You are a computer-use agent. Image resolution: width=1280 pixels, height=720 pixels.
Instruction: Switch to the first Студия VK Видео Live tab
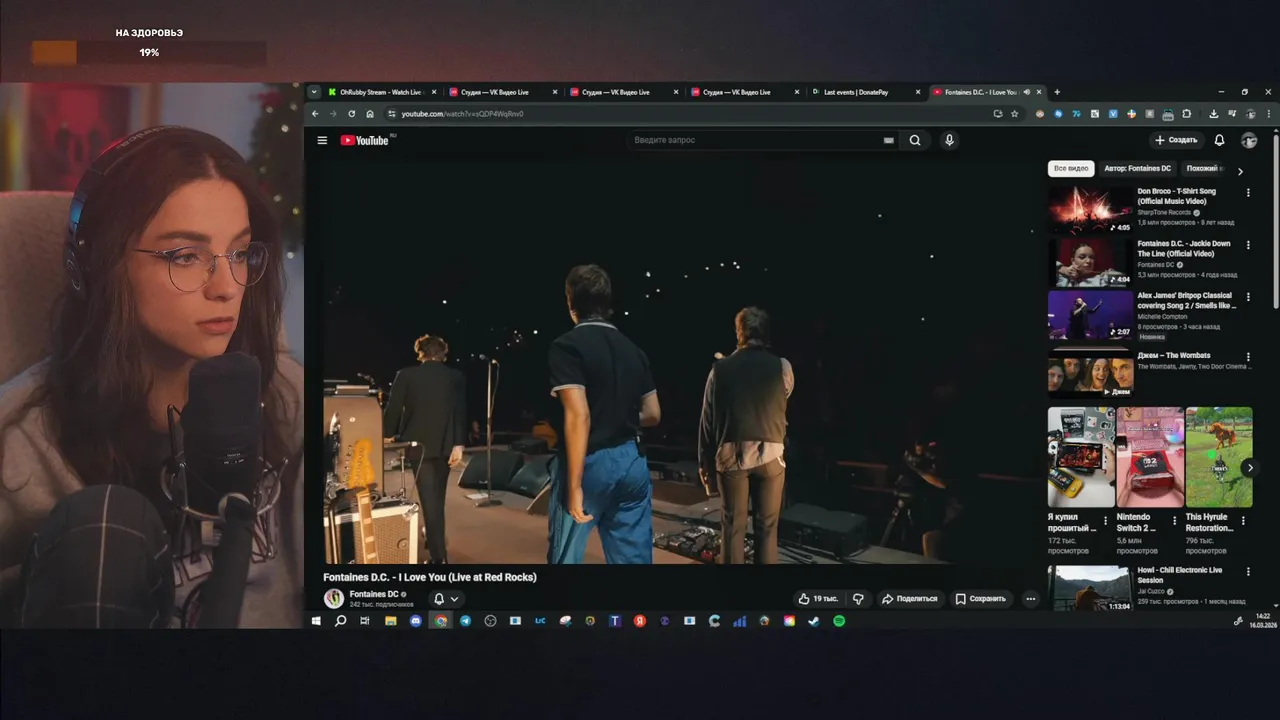[502, 92]
